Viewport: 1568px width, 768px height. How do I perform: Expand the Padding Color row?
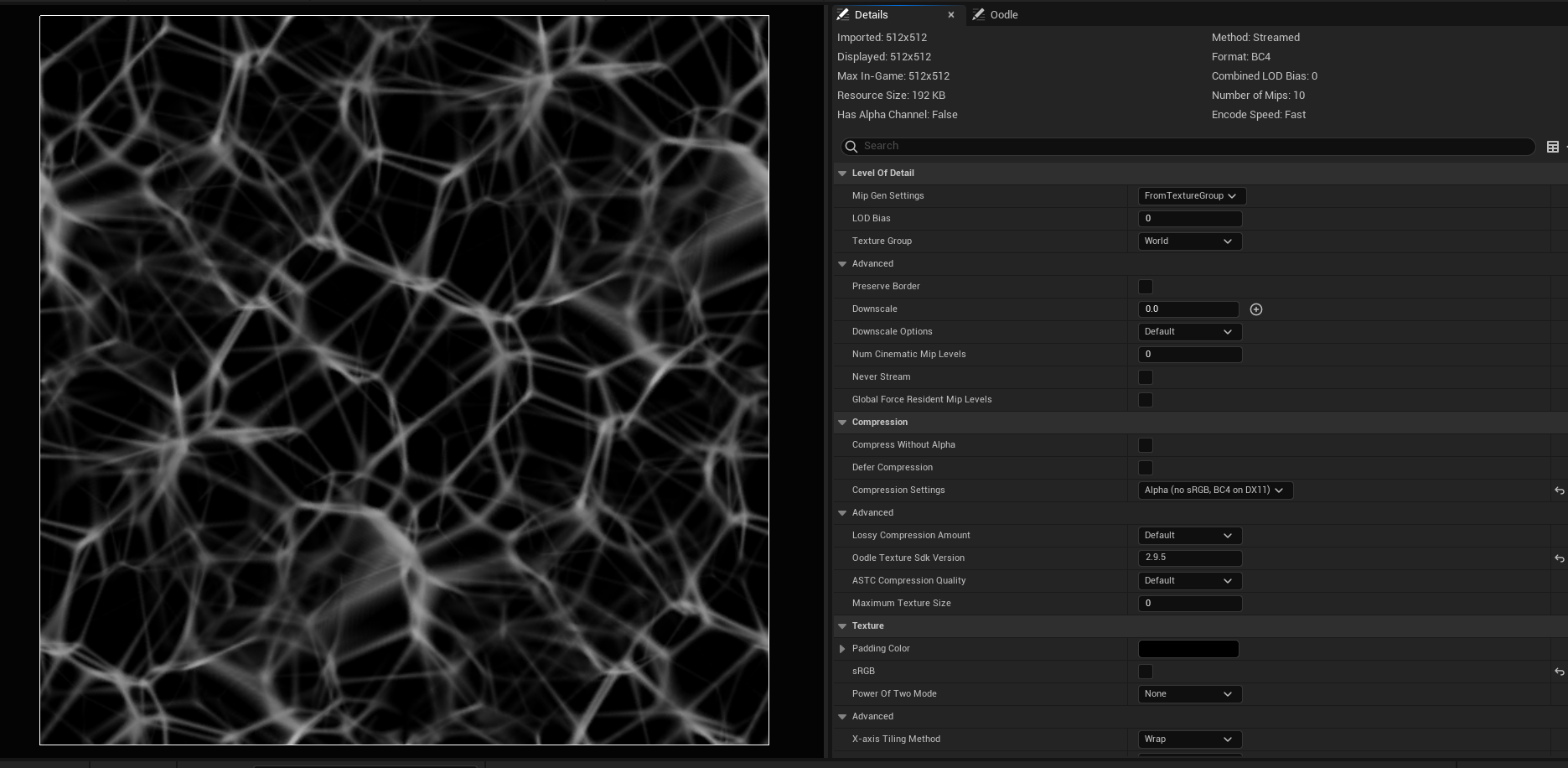[842, 648]
